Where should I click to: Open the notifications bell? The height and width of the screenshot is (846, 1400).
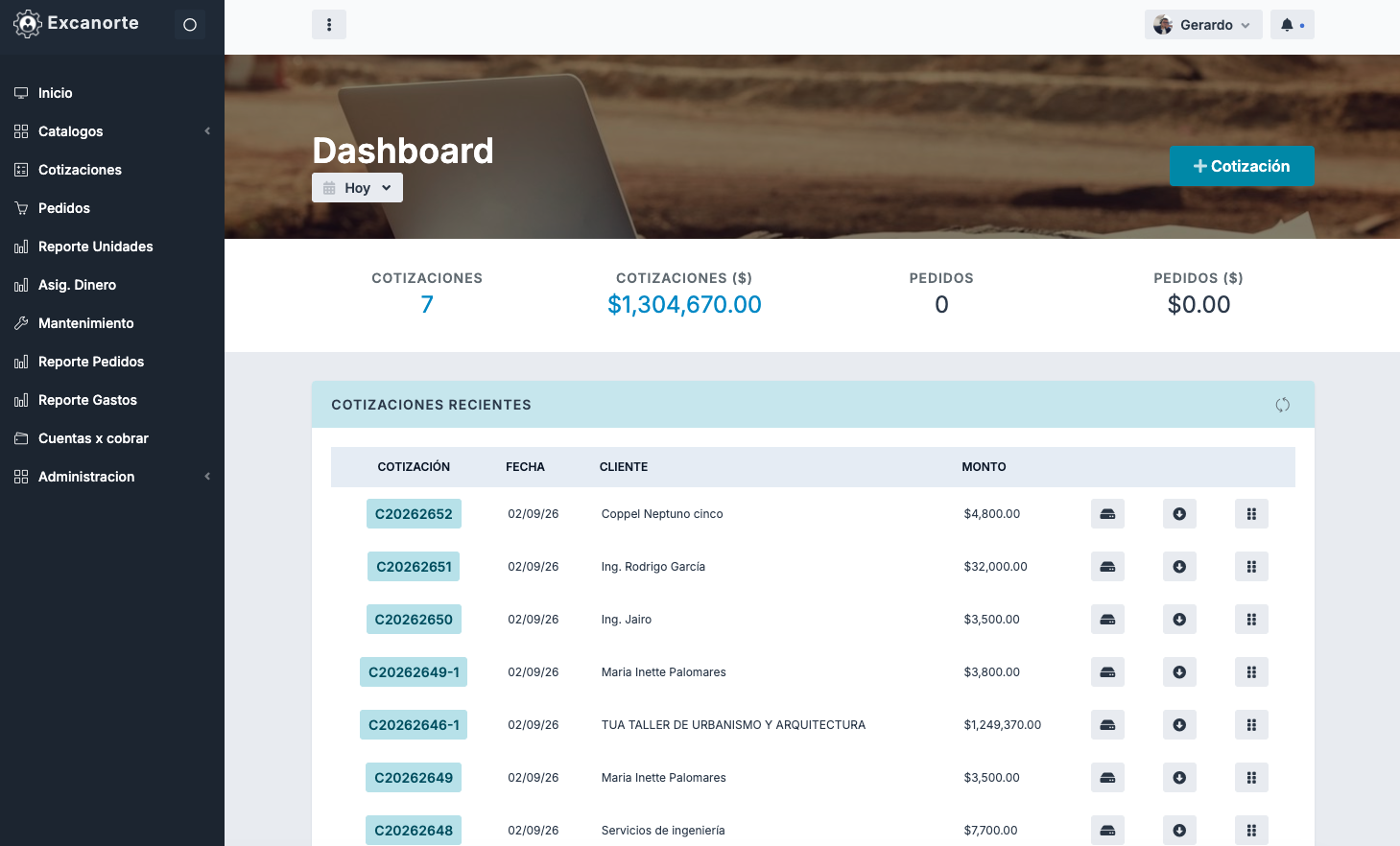[1292, 25]
